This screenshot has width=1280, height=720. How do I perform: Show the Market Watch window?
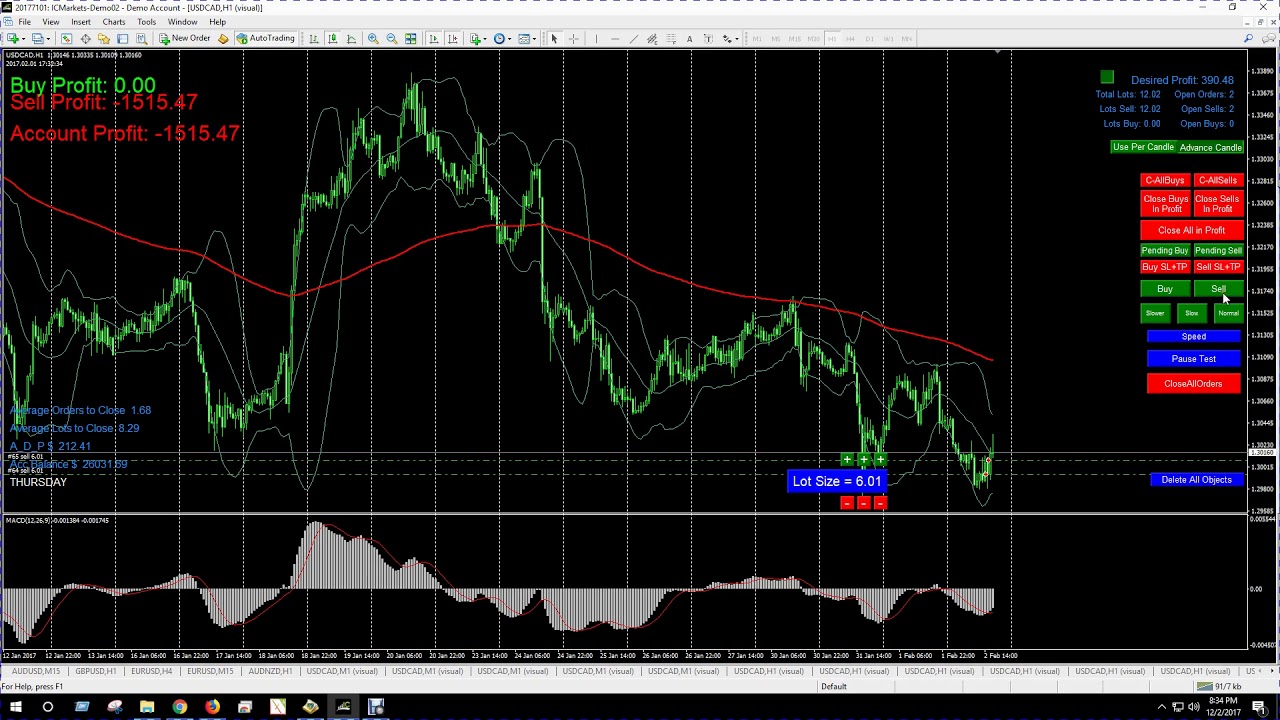(66, 38)
